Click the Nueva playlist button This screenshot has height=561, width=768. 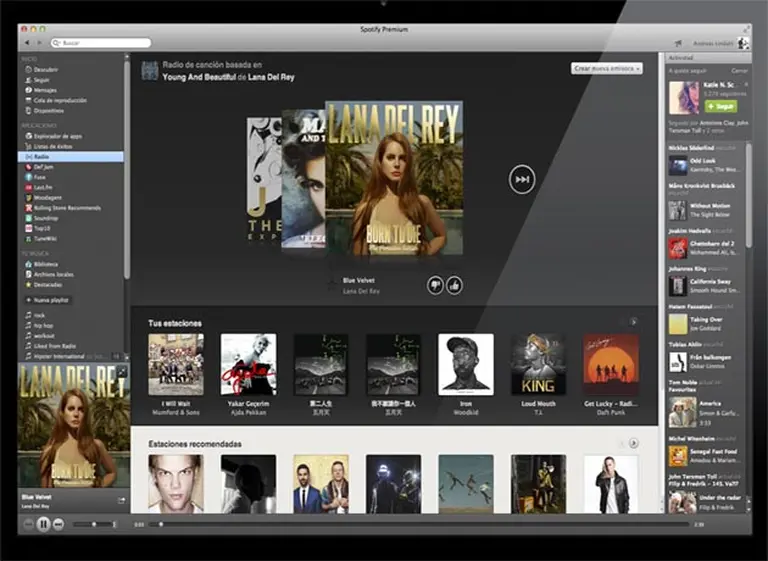[x=48, y=300]
